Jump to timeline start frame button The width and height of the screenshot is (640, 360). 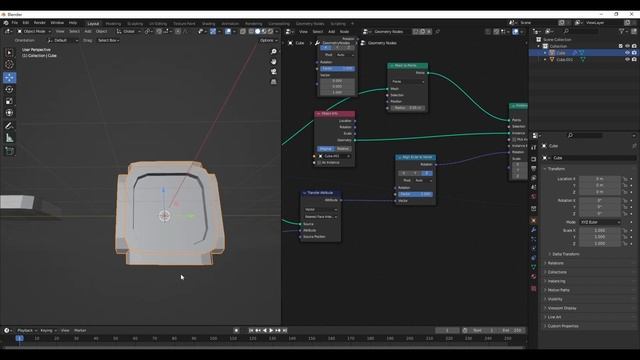pyautogui.click(x=251, y=330)
